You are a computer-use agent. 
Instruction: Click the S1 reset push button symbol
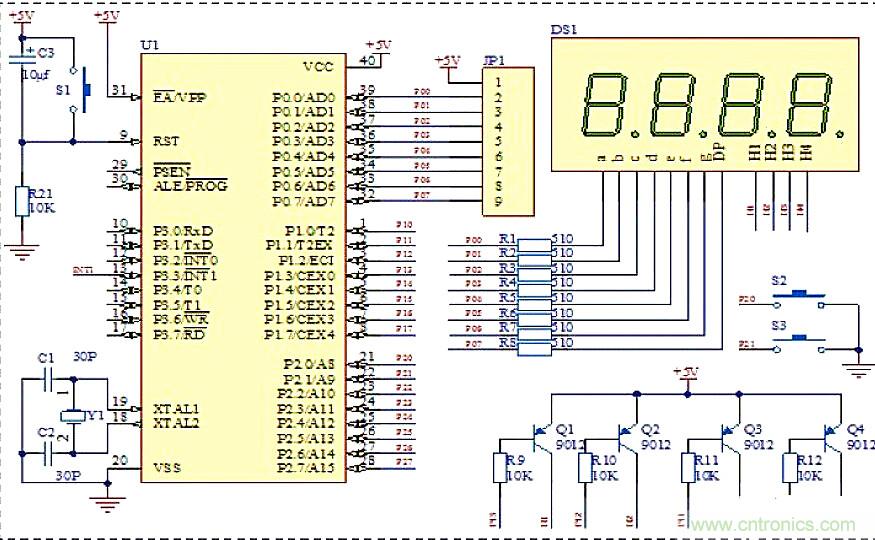(x=82, y=91)
